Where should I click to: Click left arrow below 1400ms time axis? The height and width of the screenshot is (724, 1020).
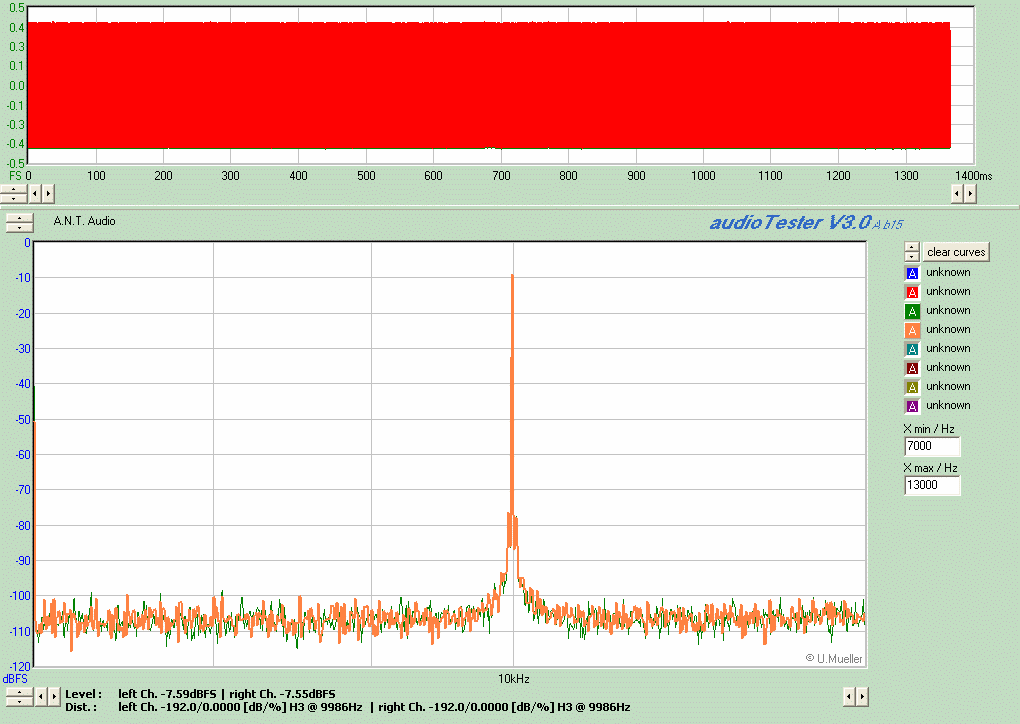point(955,193)
